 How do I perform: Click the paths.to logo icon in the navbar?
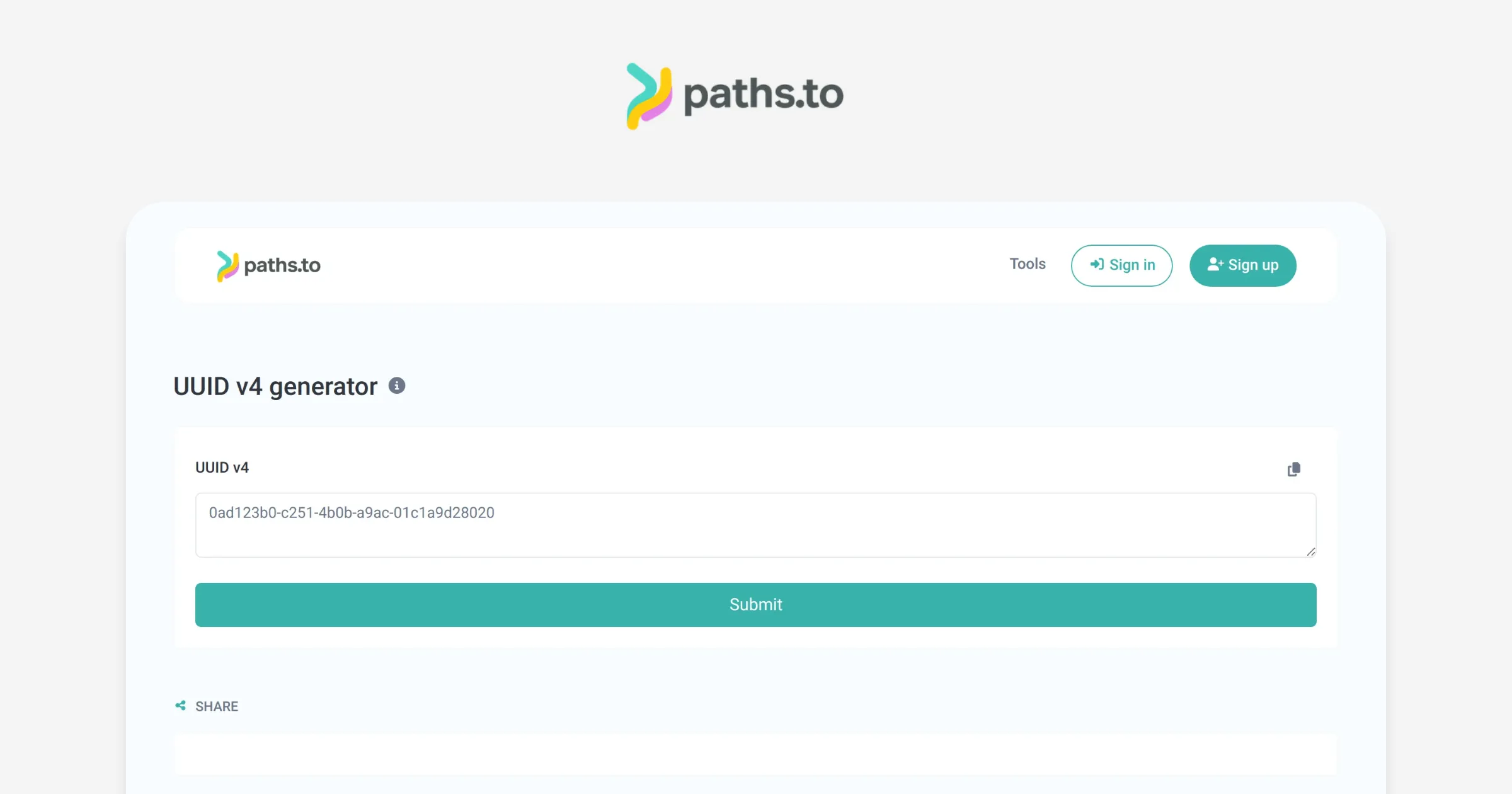tap(228, 265)
